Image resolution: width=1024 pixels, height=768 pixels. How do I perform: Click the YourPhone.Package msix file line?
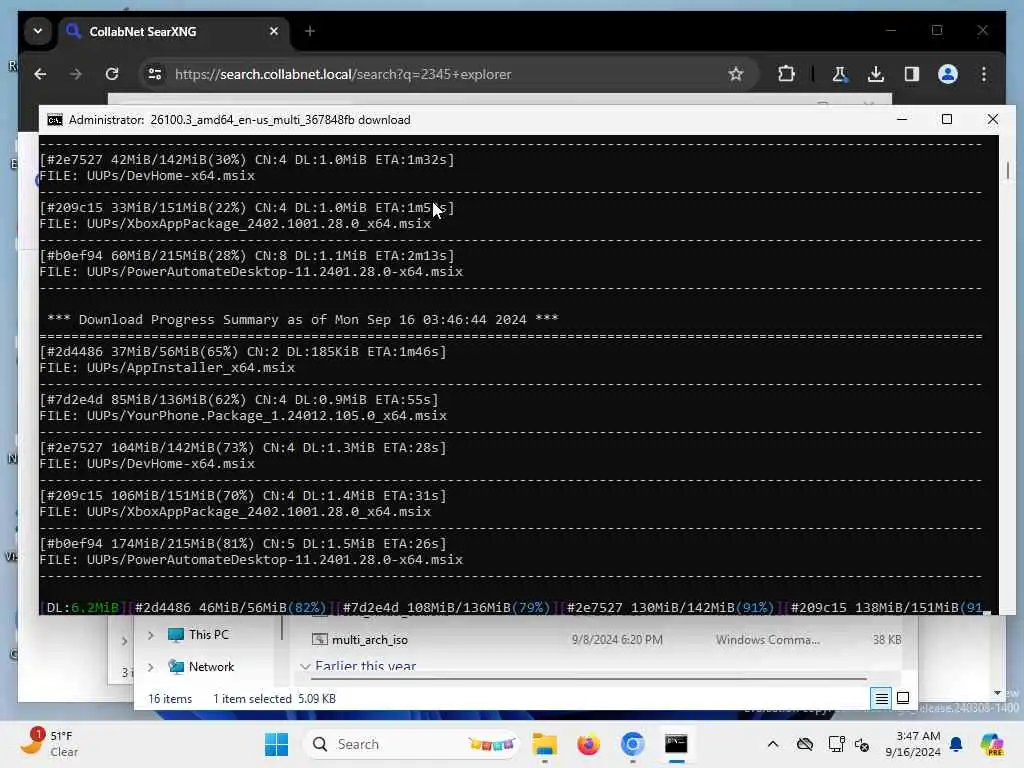(x=243, y=416)
